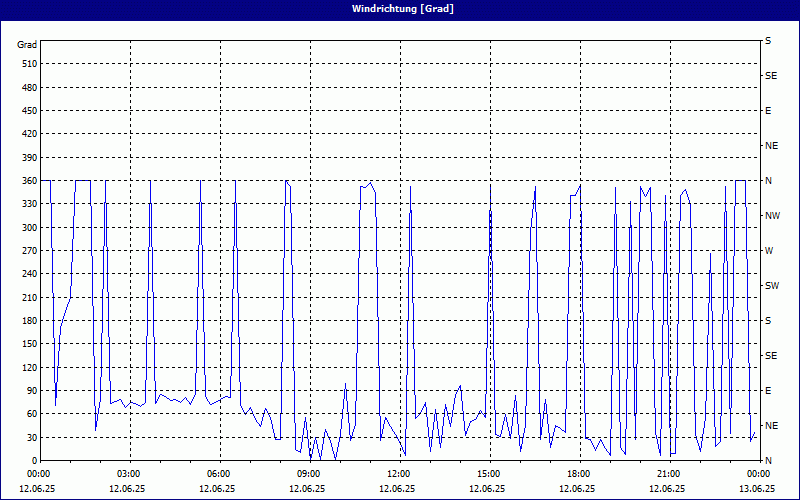Click the 13.06.25 date label
This screenshot has height=500, width=800.
(757, 489)
